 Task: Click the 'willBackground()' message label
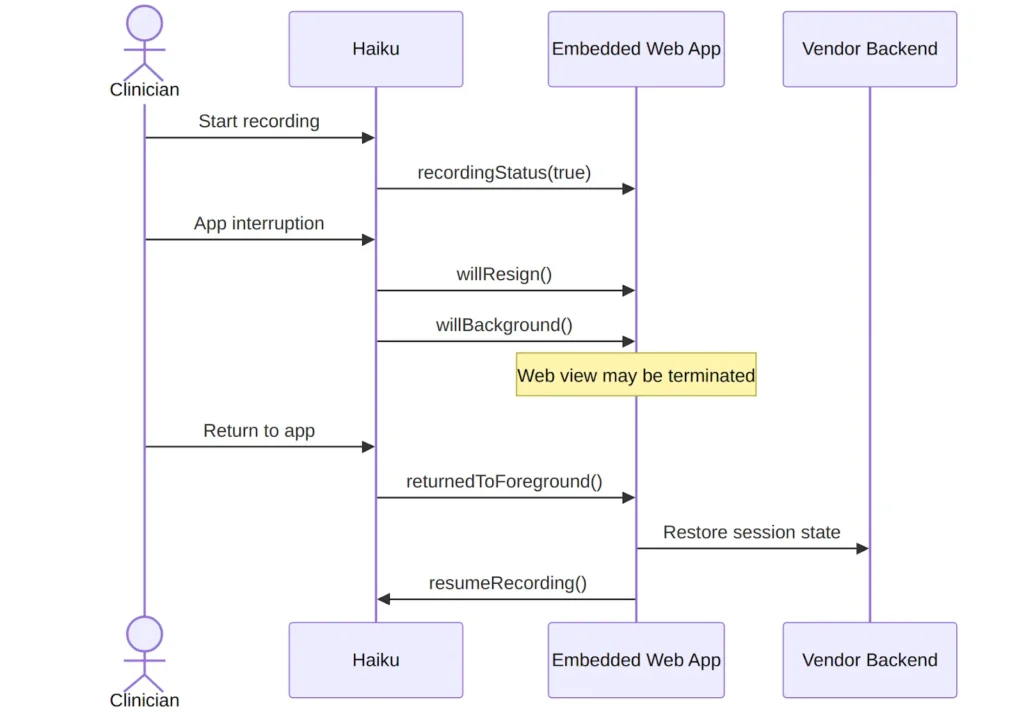(x=504, y=325)
